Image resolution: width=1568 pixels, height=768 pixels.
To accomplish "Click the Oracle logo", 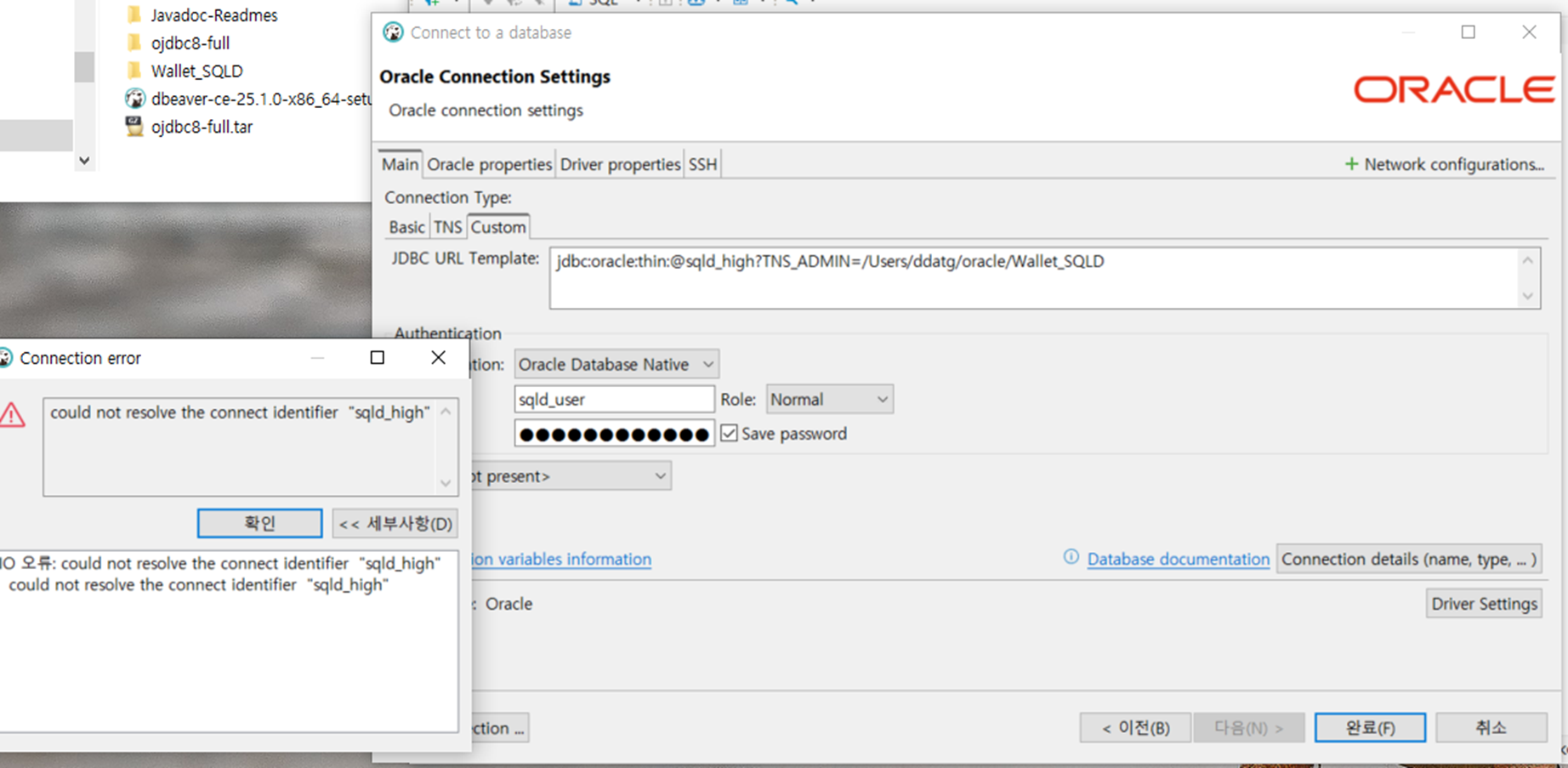I will click(1454, 89).
